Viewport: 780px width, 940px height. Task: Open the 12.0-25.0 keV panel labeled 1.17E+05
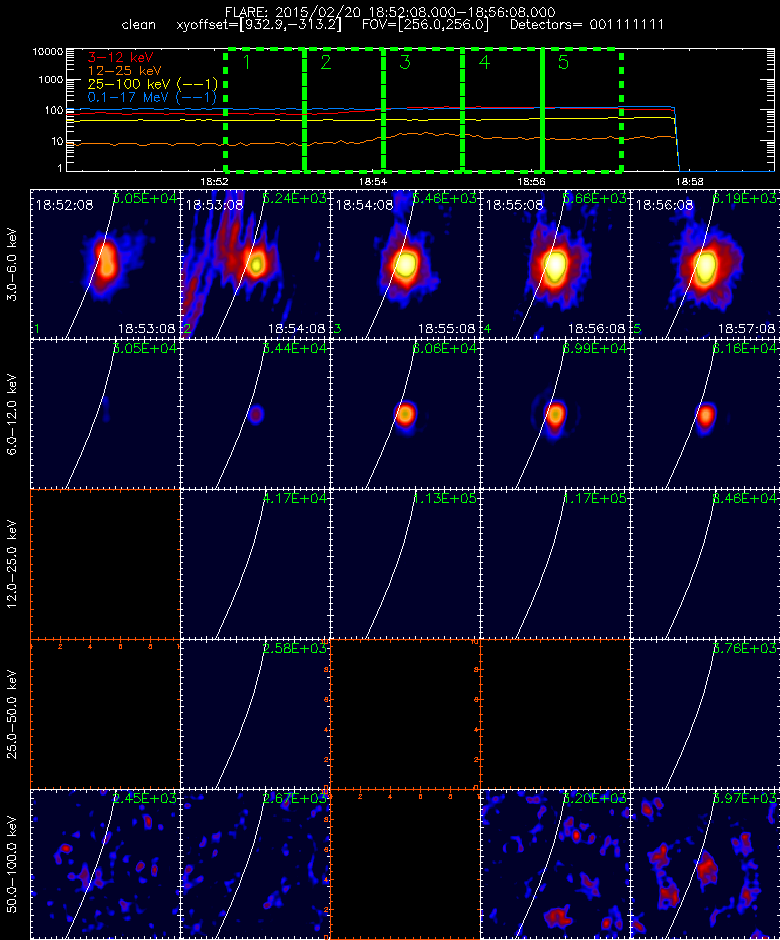(x=555, y=564)
